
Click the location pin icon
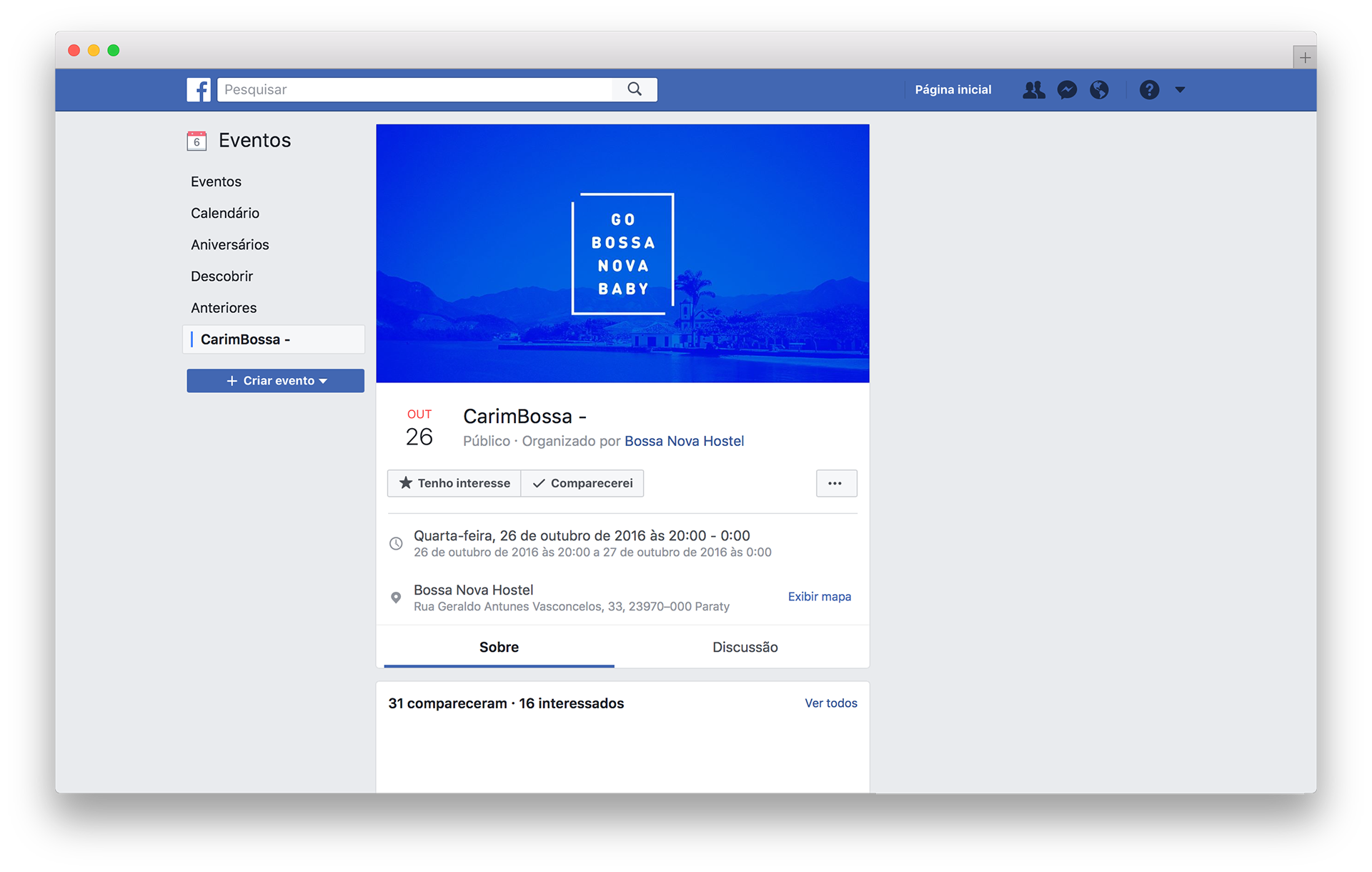(396, 598)
